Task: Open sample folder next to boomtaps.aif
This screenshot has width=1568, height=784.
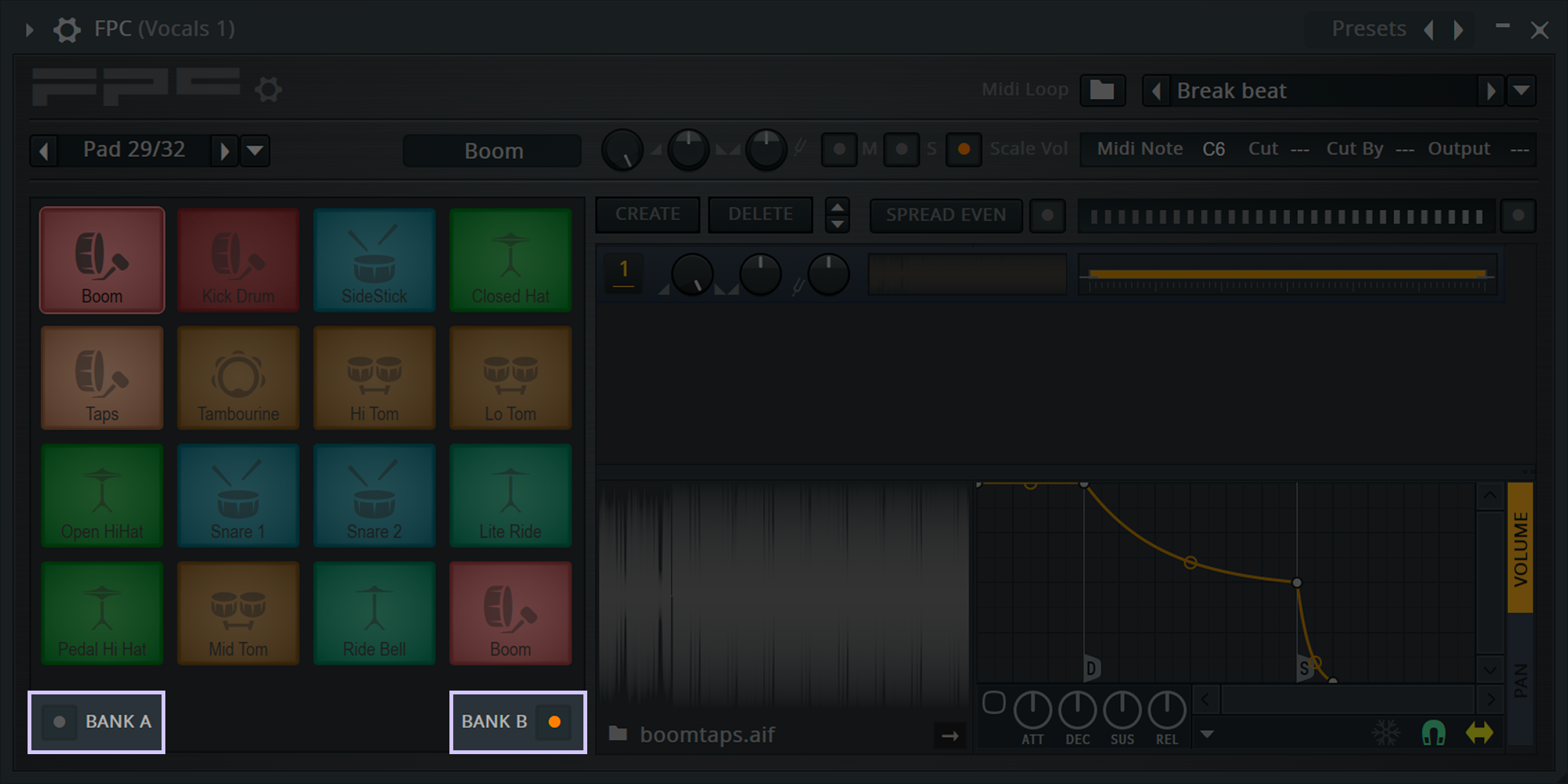Action: coord(618,733)
